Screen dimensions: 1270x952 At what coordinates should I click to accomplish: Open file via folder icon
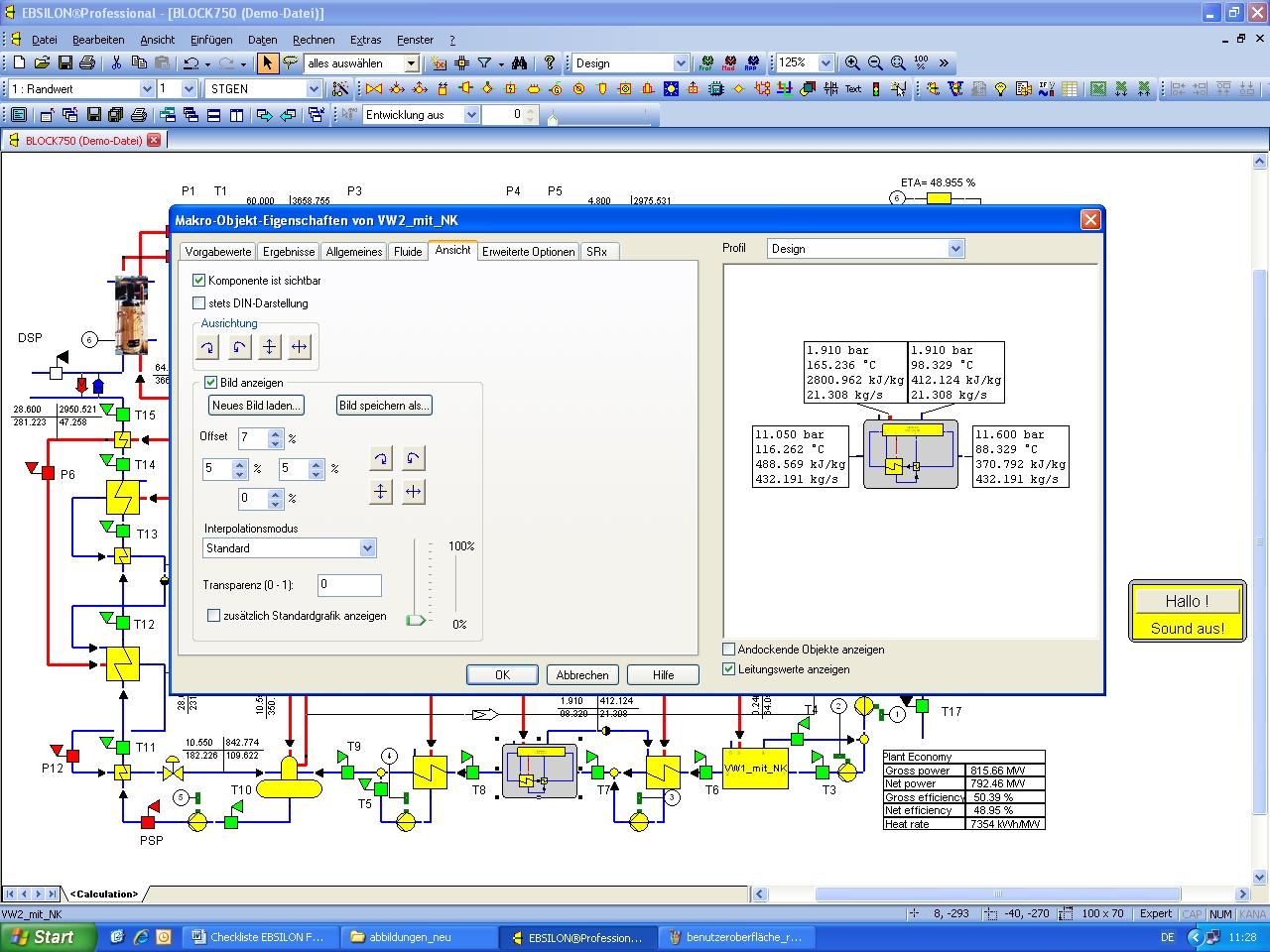(42, 62)
